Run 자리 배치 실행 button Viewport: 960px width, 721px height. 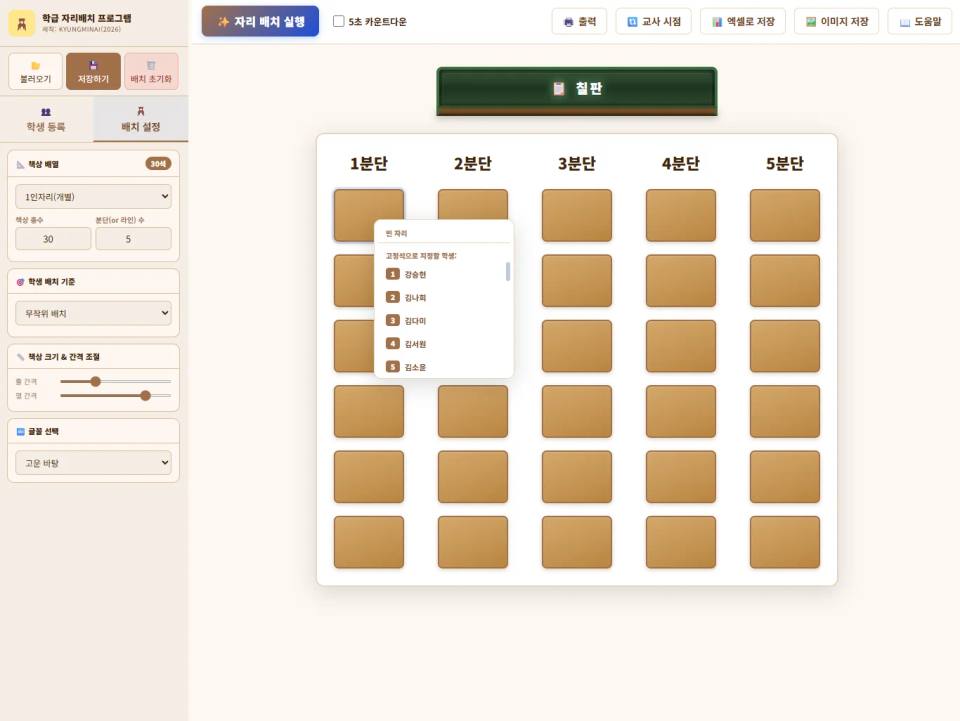coord(260,21)
